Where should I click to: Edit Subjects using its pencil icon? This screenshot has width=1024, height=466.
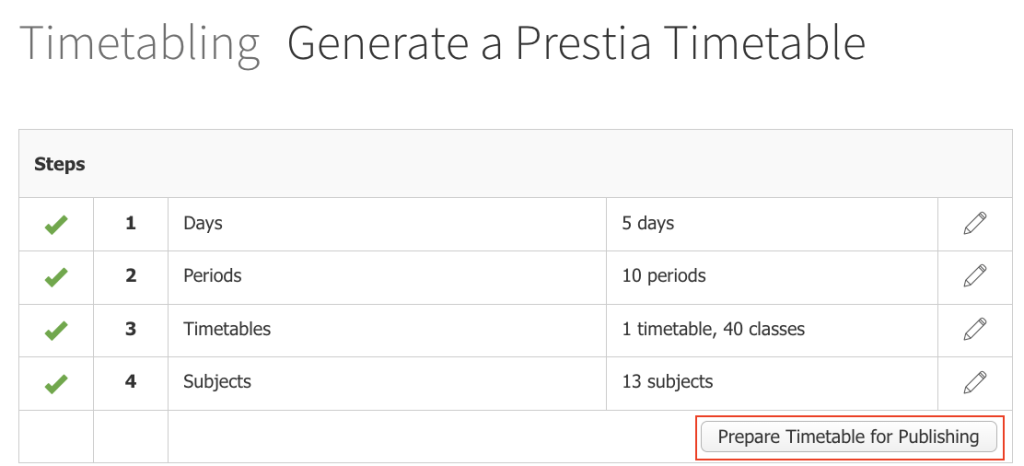[x=974, y=382]
